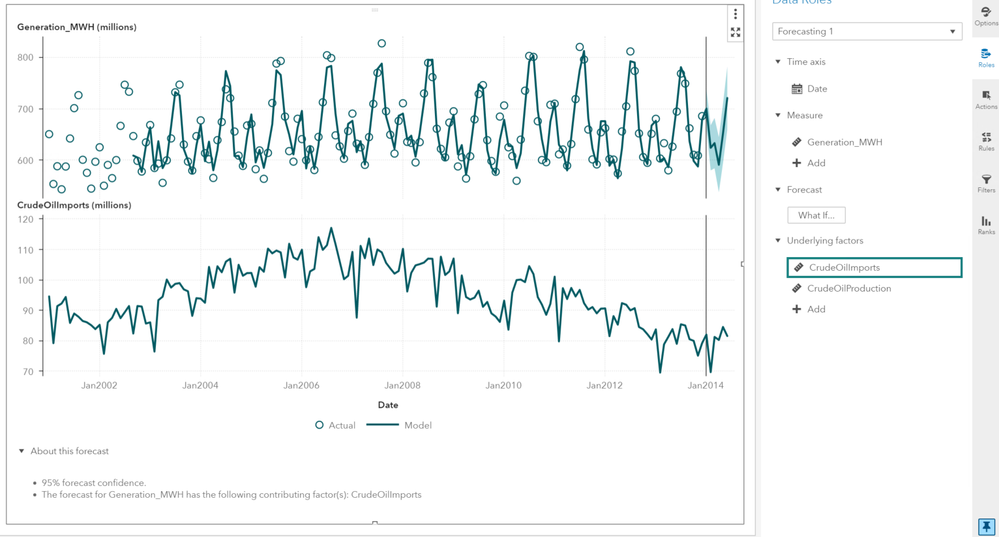Open the Forecasting 1 object dropdown
Screen dimensions: 999x537
pos(866,32)
